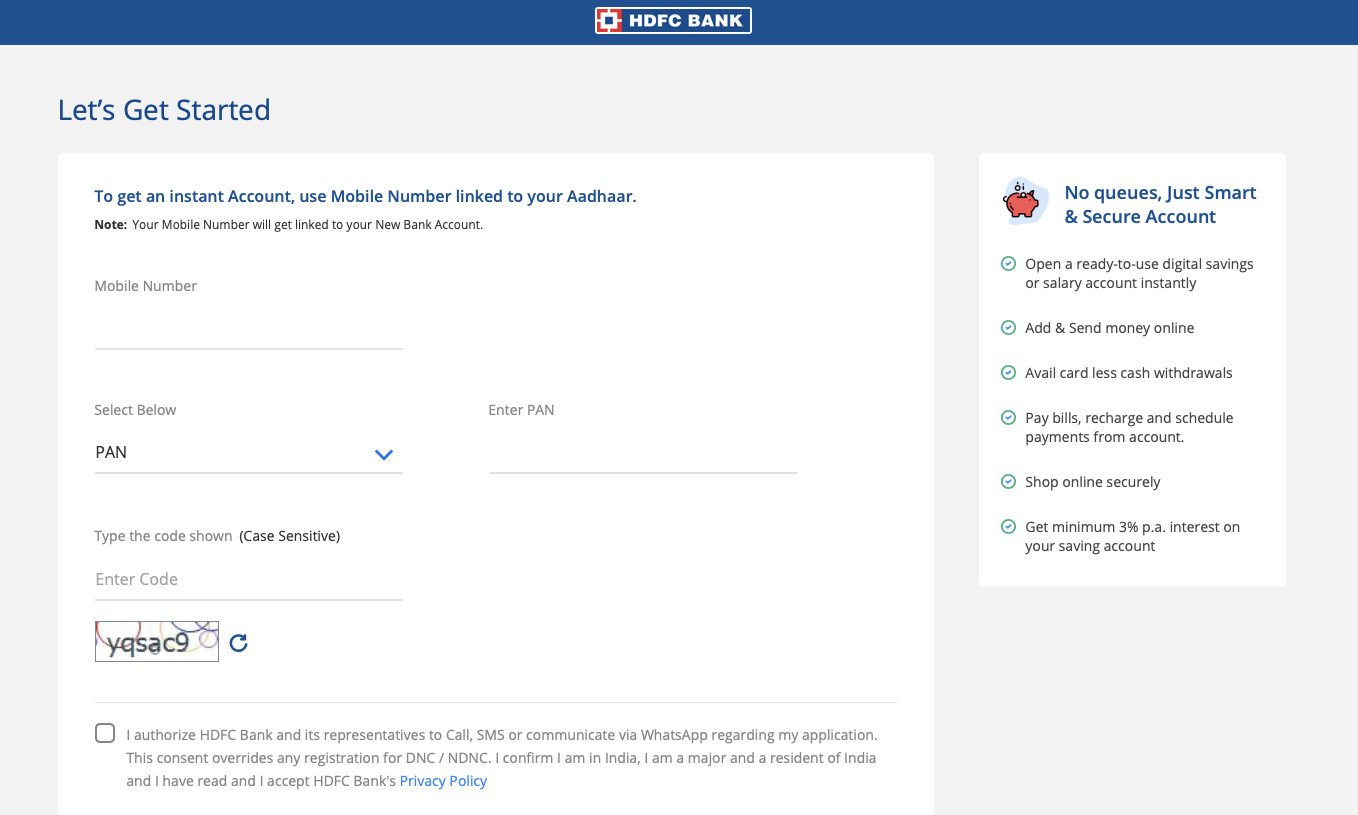Image resolution: width=1358 pixels, height=815 pixels.
Task: Click "Pay bills, recharge and schedule payments" text
Action: click(1129, 427)
